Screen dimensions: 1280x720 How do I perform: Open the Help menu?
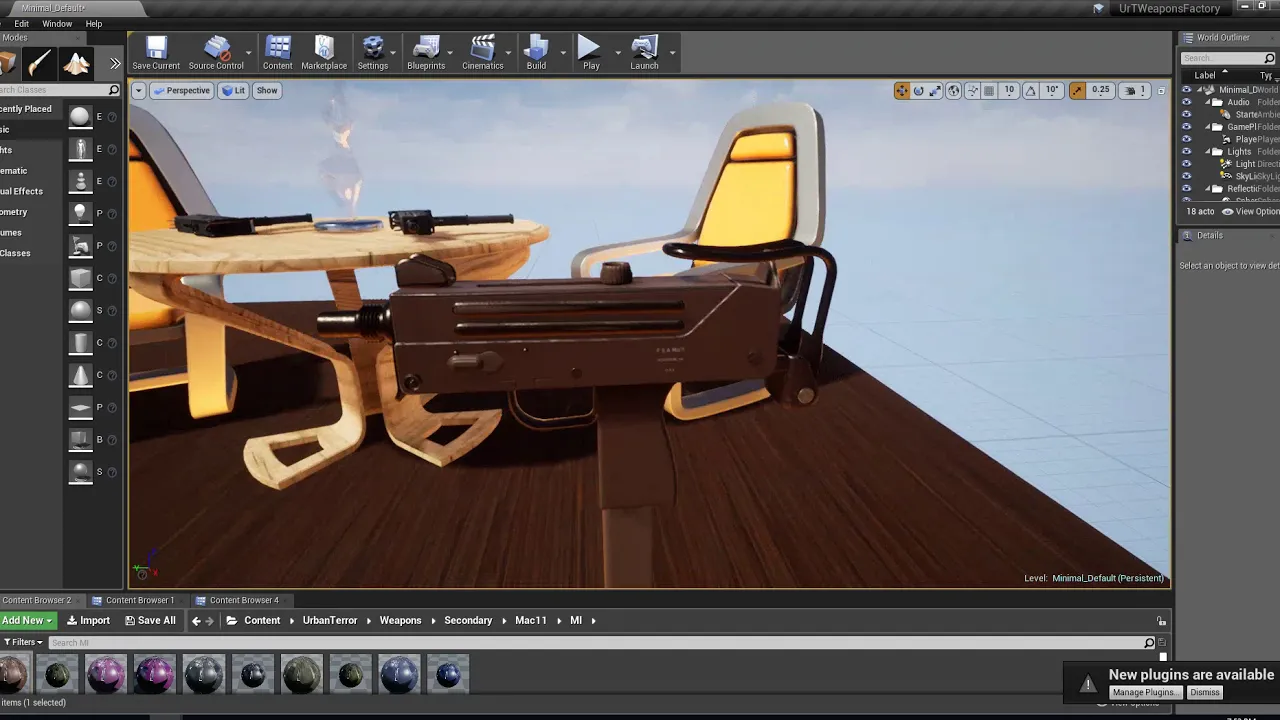[x=94, y=24]
